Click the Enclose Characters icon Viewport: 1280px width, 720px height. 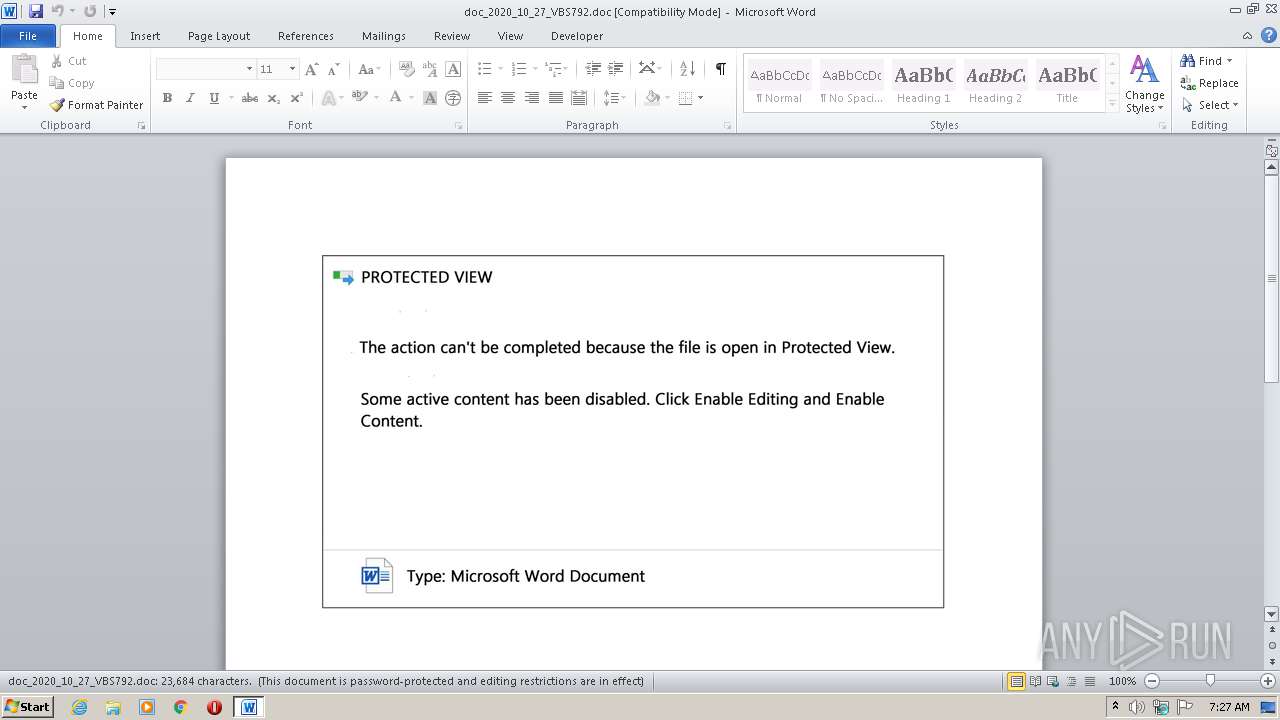point(453,98)
